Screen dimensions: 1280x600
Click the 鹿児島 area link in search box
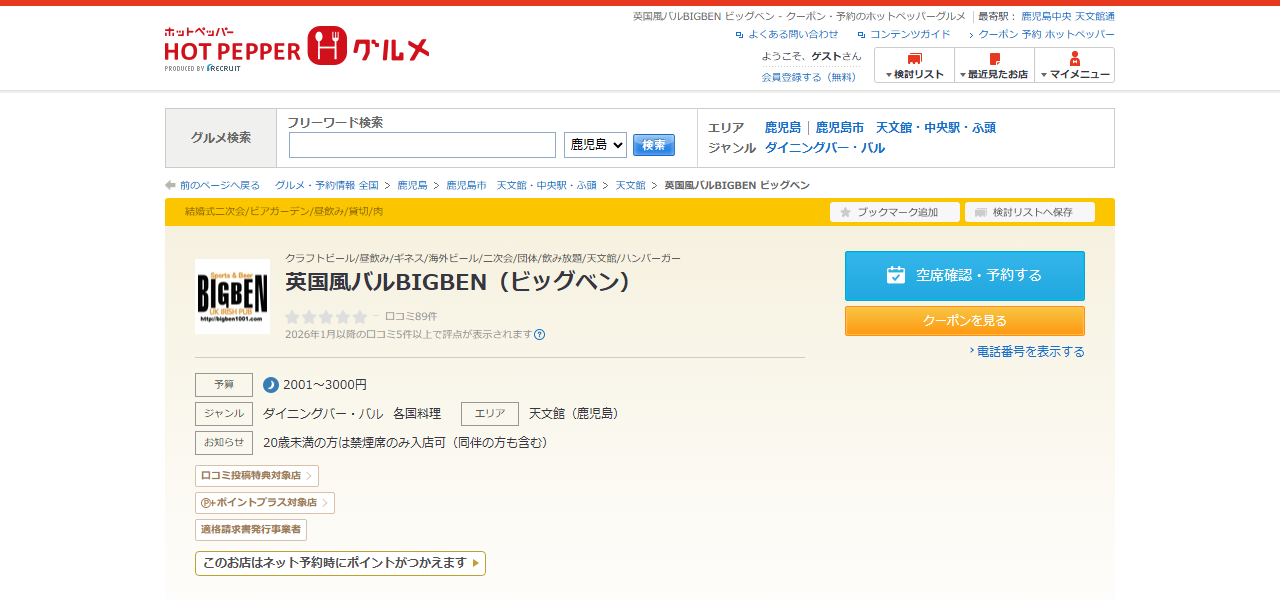pos(783,128)
